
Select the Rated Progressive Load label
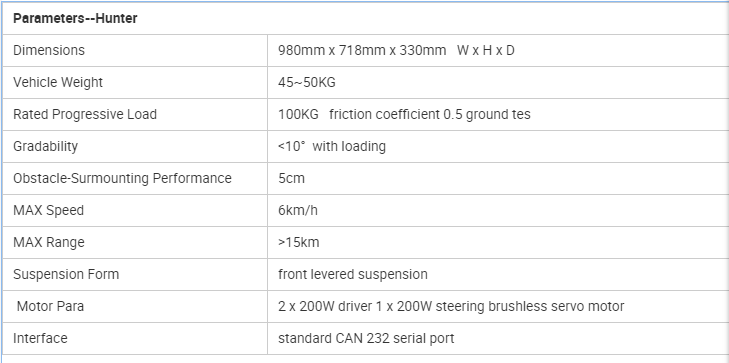click(85, 114)
